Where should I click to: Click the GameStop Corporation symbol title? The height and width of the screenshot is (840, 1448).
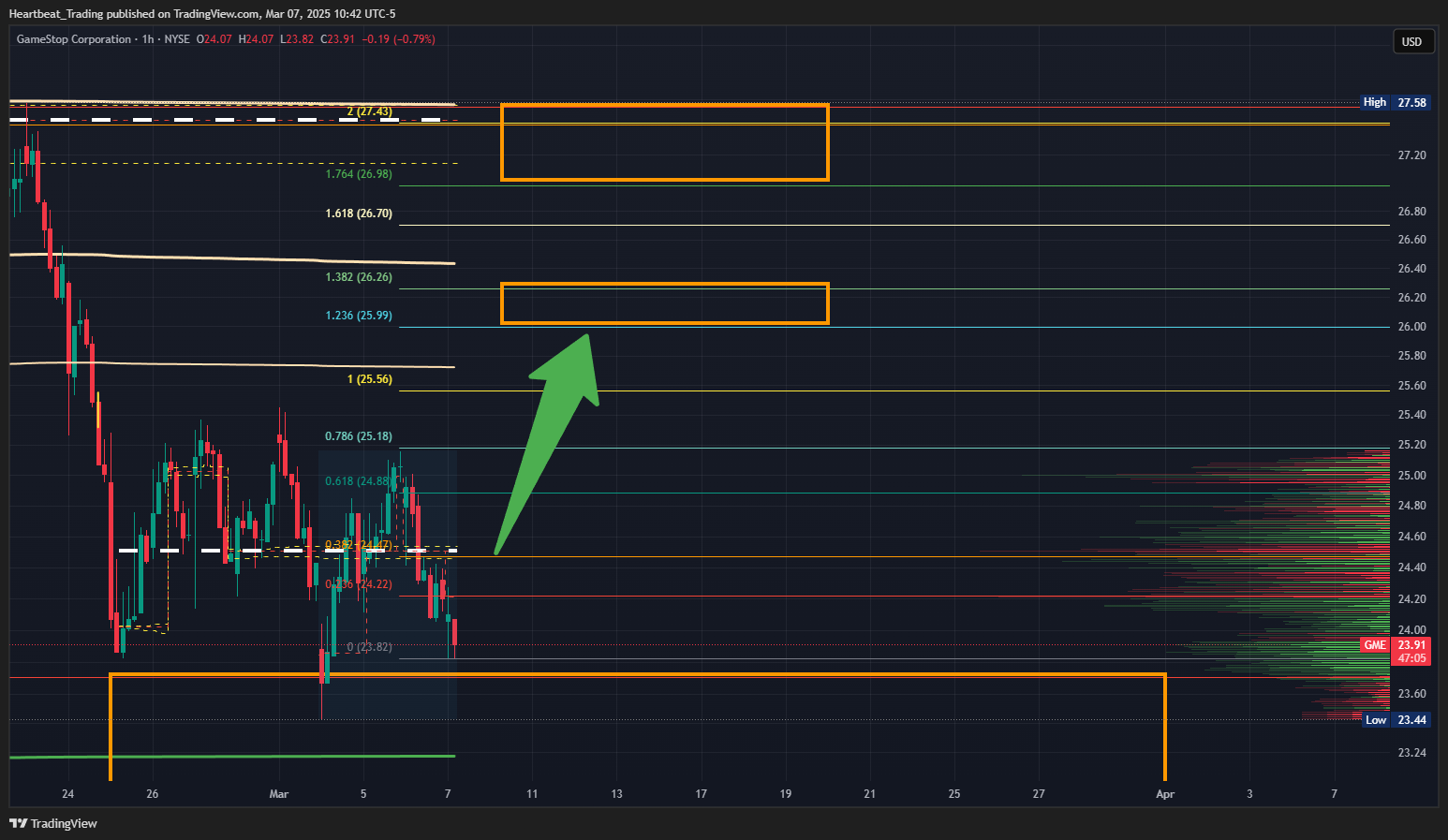pyautogui.click(x=74, y=39)
